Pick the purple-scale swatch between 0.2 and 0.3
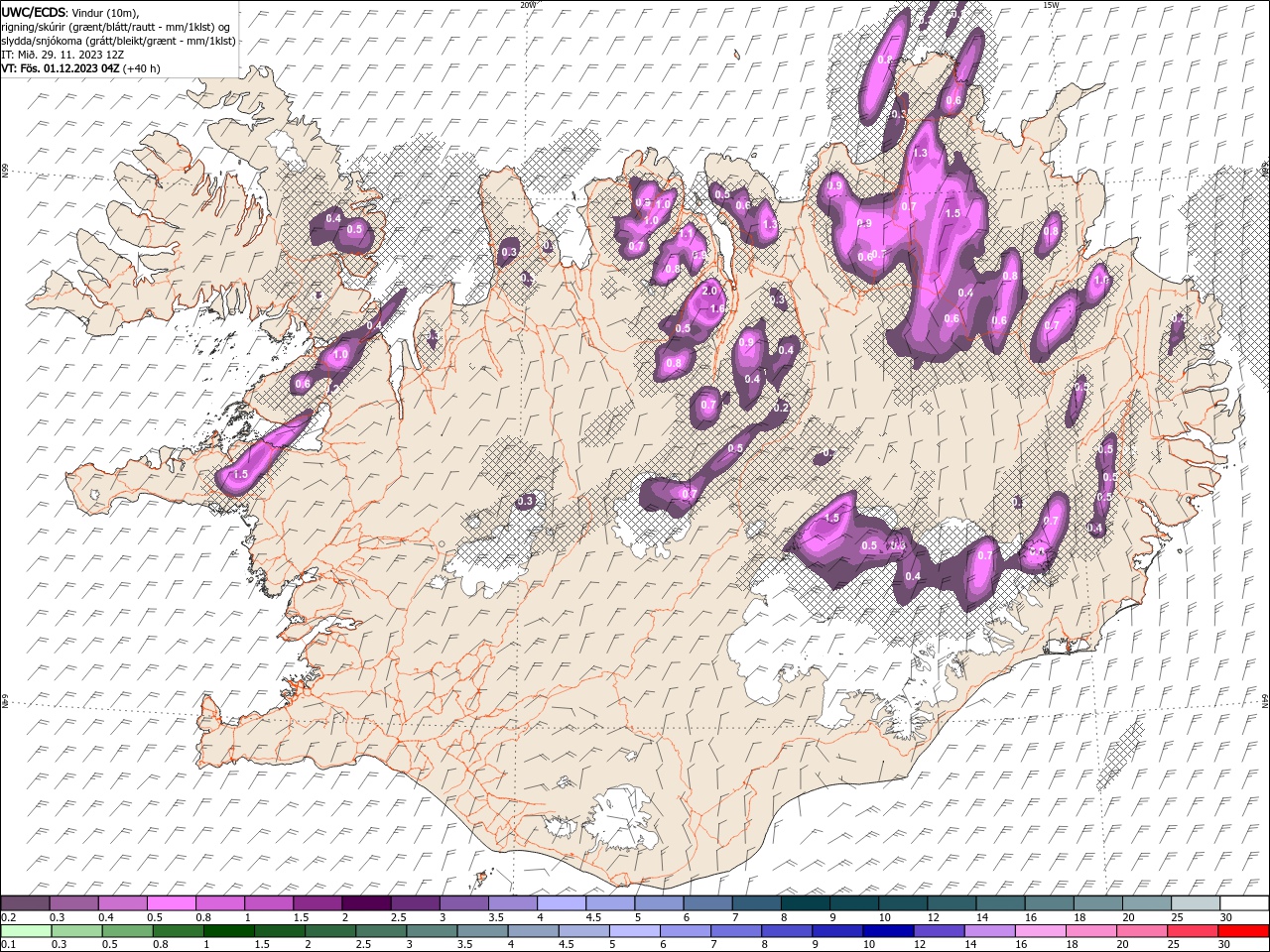 (25, 903)
